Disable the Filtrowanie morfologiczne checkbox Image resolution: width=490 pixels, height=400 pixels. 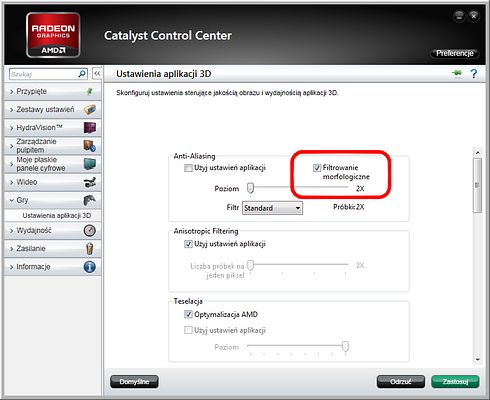(317, 168)
